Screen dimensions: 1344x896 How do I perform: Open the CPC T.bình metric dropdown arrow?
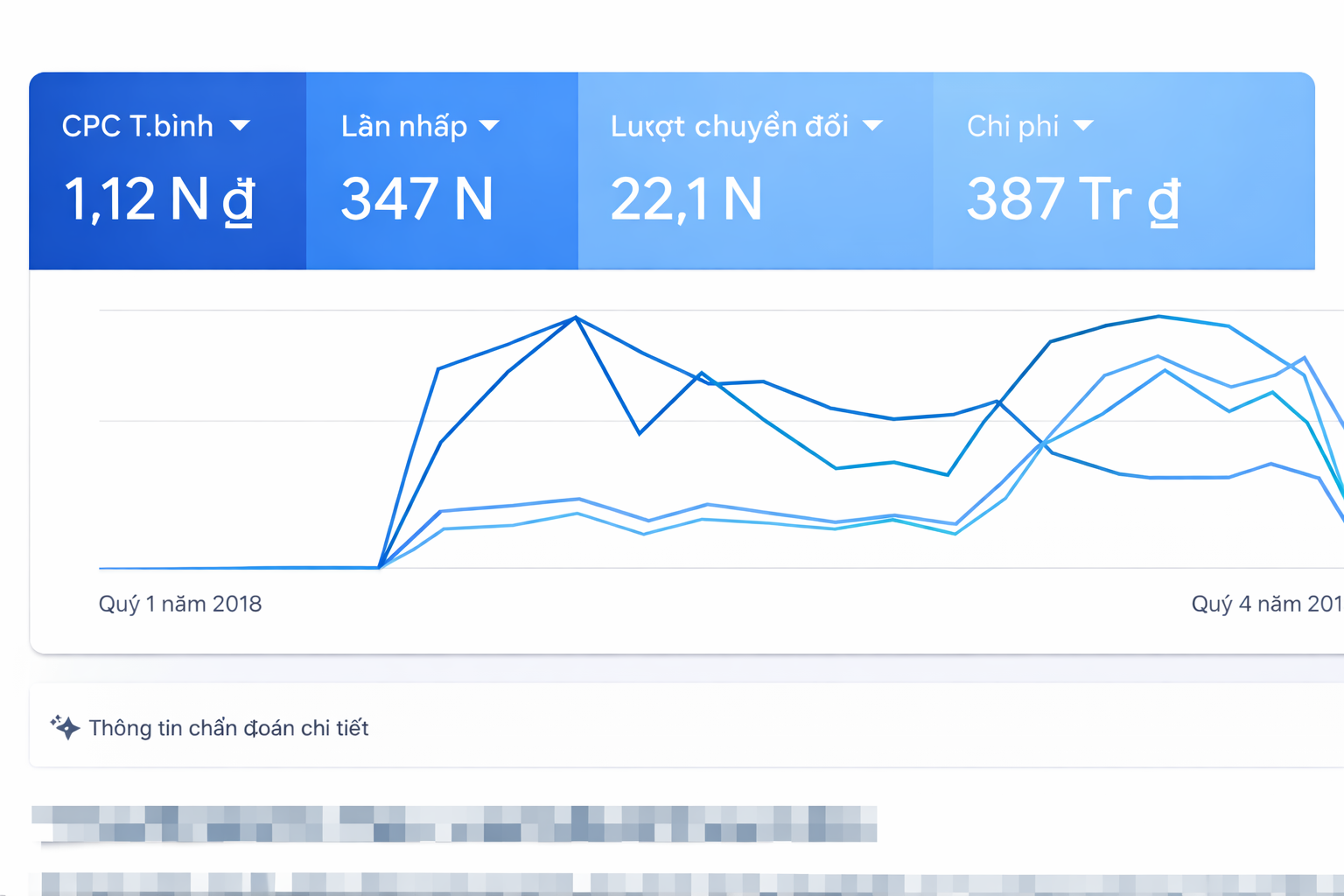(x=240, y=126)
